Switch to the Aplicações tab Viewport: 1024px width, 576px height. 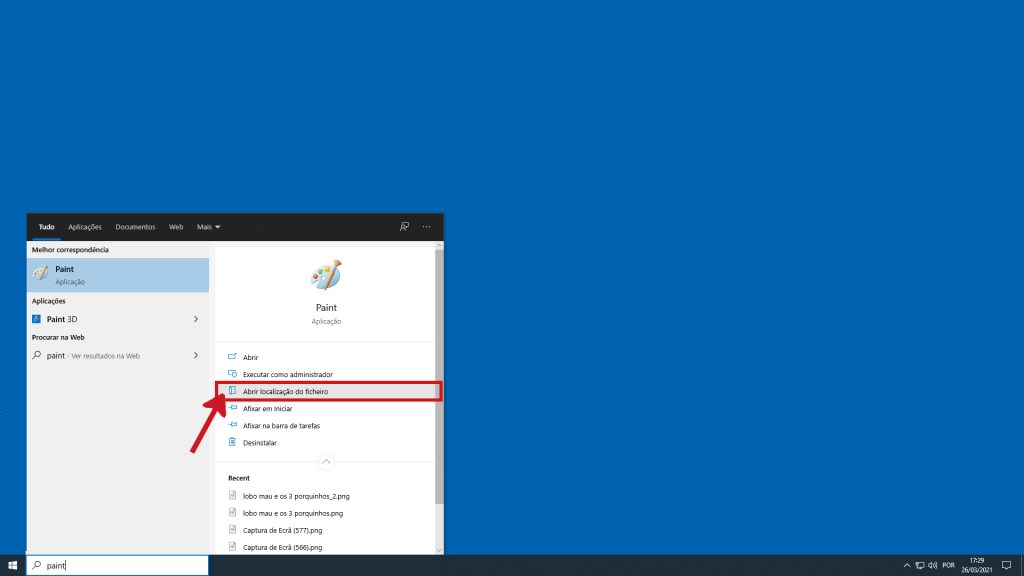point(85,227)
